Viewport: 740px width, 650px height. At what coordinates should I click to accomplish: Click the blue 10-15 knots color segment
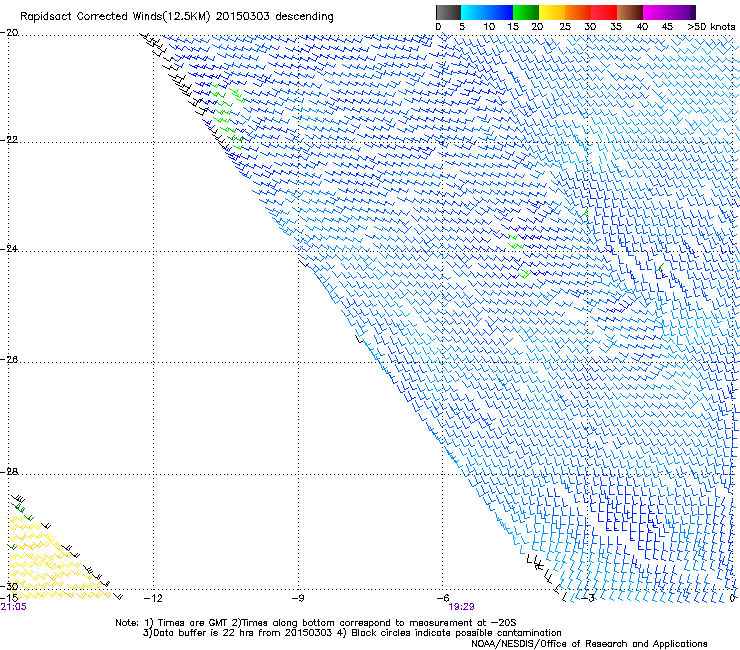[500, 12]
